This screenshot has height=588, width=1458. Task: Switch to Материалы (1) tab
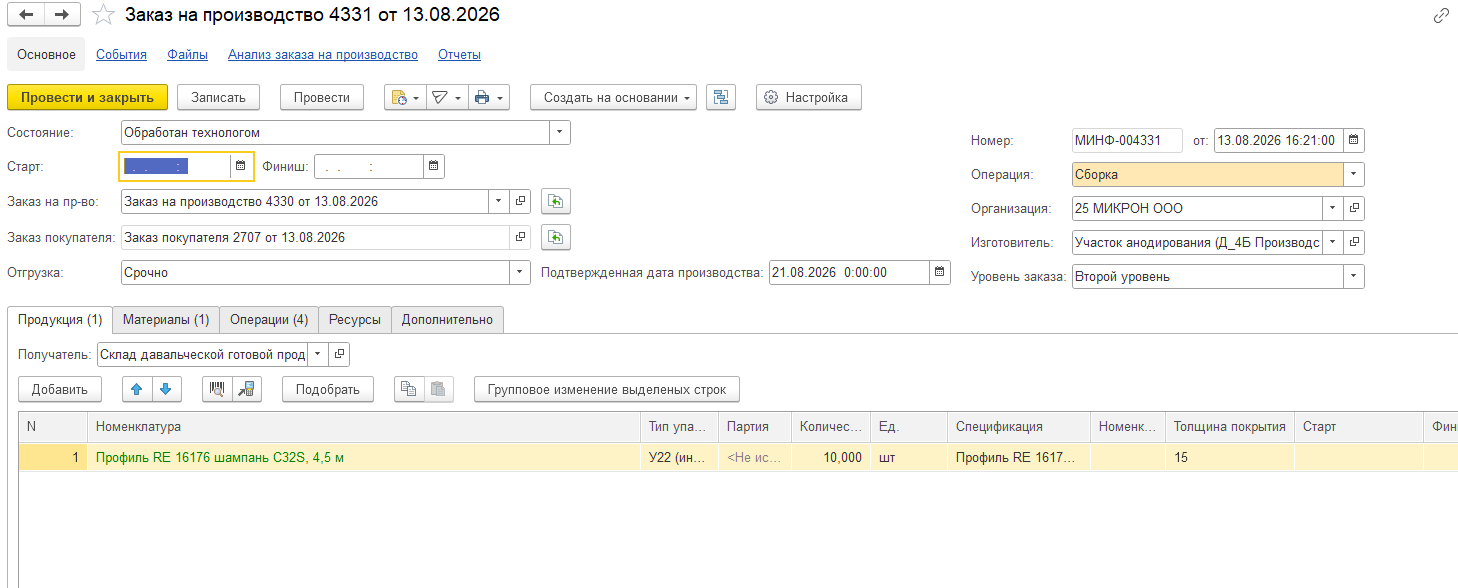[x=166, y=319]
